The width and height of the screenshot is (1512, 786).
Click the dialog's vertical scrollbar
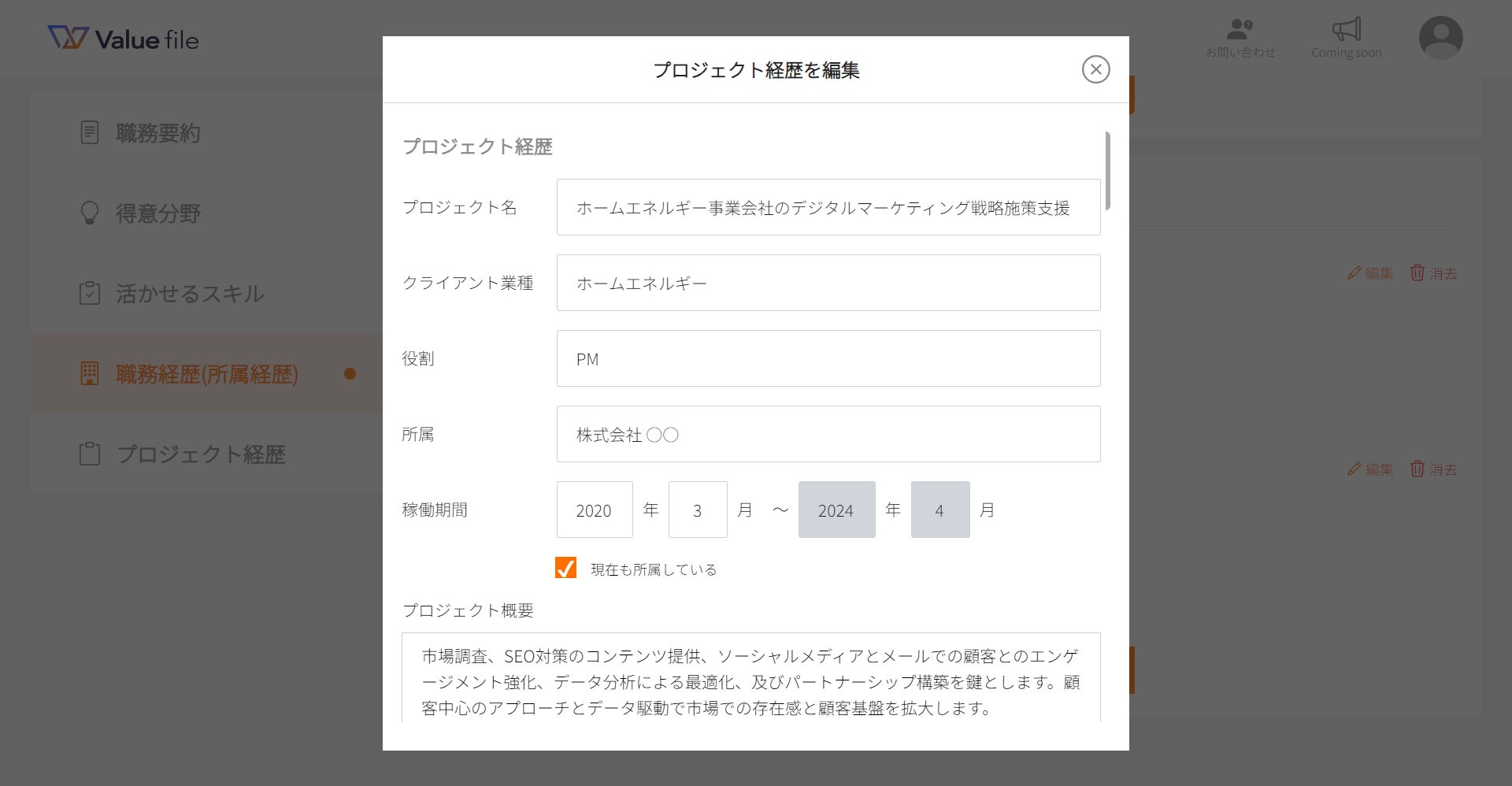(x=1107, y=171)
